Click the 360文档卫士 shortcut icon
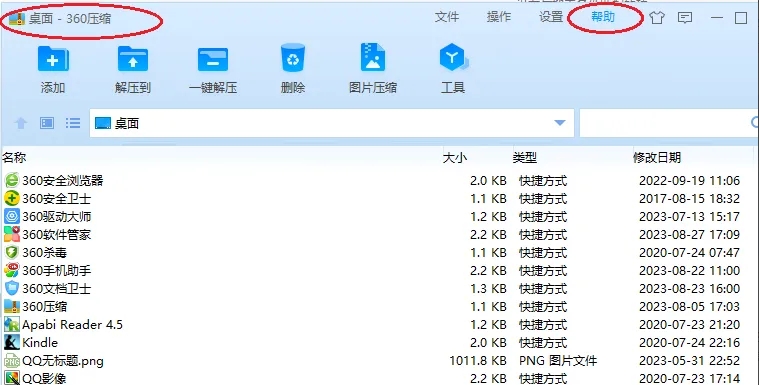The width and height of the screenshot is (759, 385). click(12, 288)
